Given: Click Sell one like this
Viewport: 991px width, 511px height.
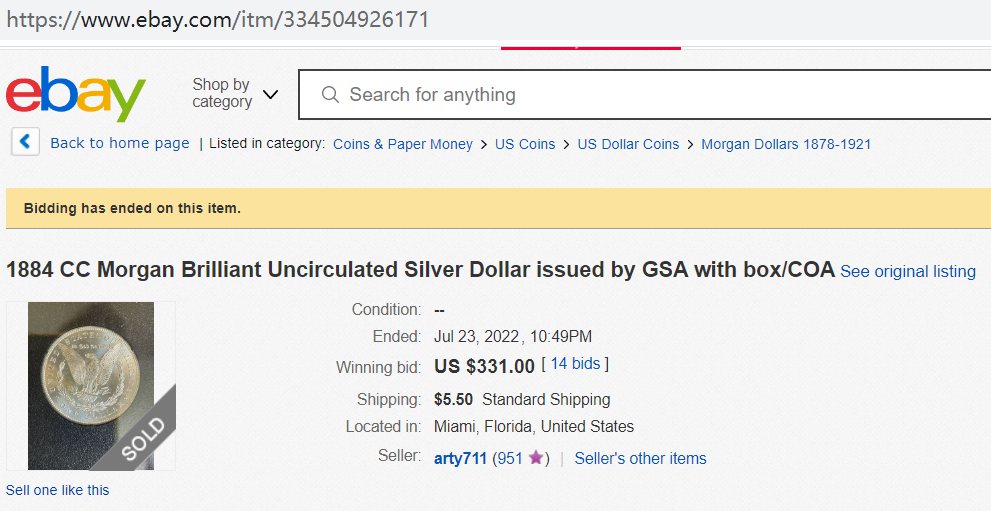Looking at the screenshot, I should (58, 490).
